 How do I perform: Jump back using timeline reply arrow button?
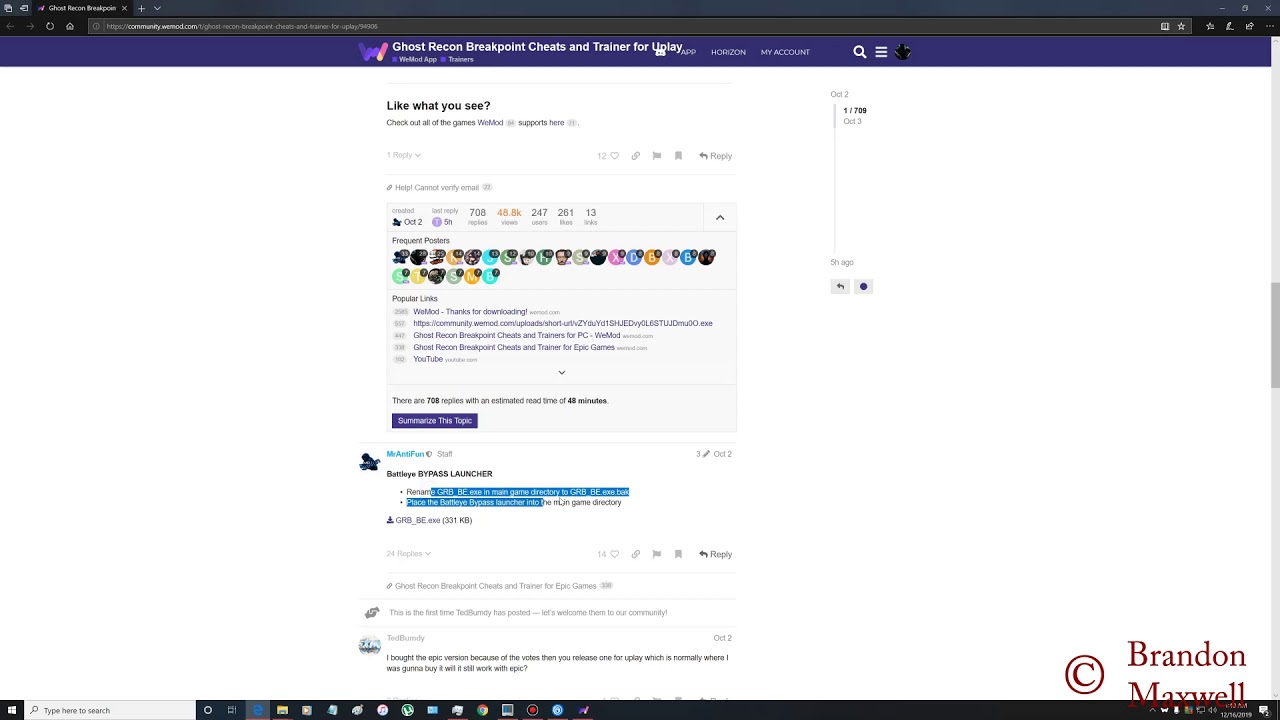(x=840, y=286)
